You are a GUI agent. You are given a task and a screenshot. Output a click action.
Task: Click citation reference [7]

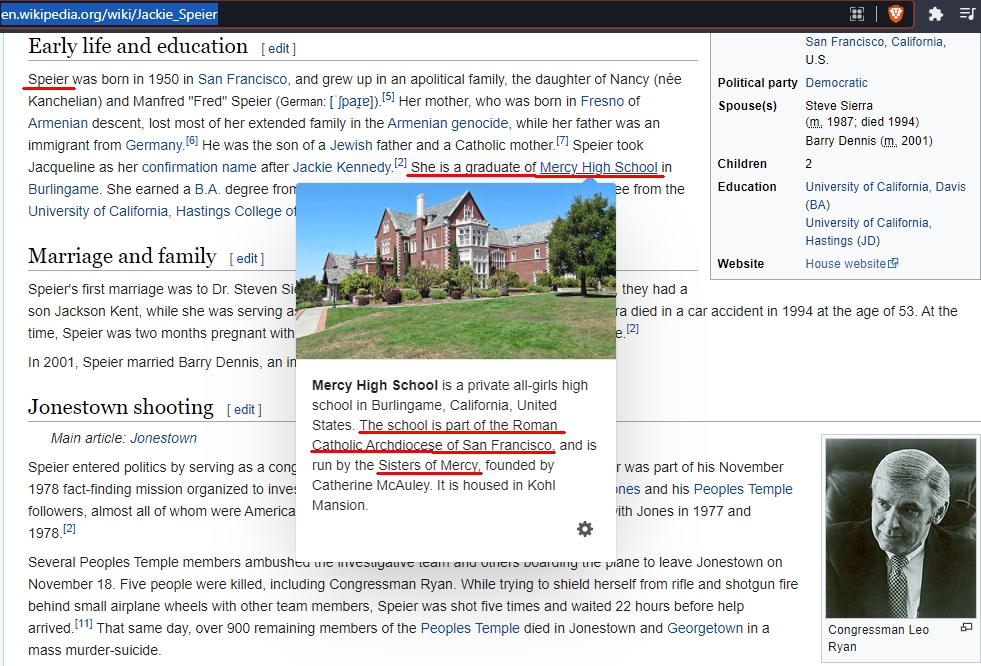point(562,141)
